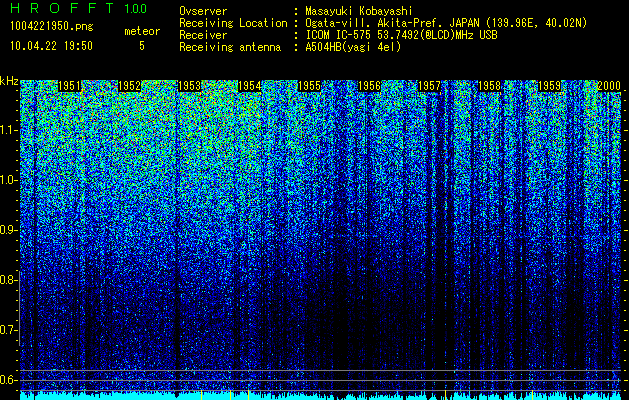
Task: Click the ICOM IC-575 53.7492 receiver text
Action: [x=401, y=35]
